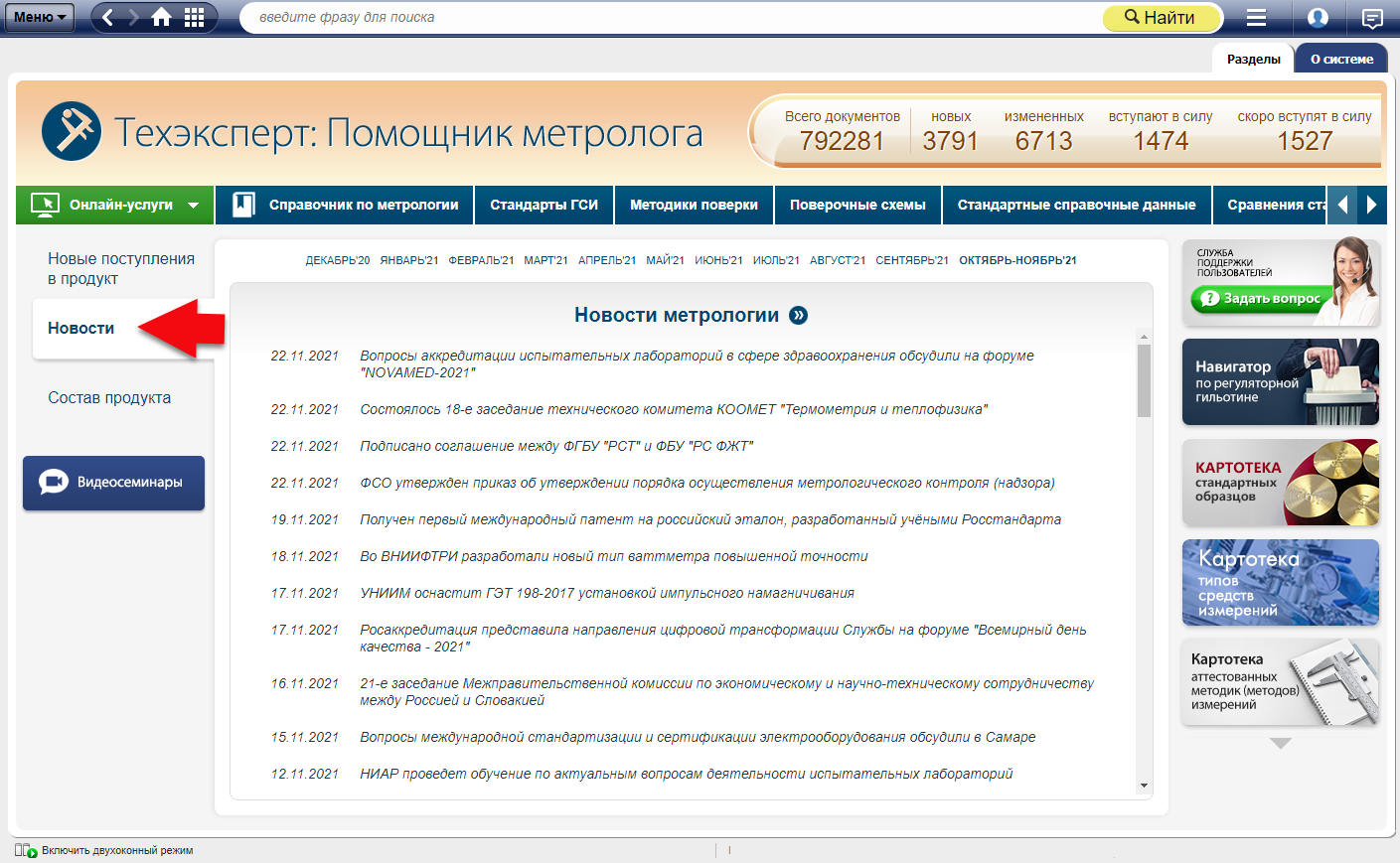
Task: Expand the Онлайн-услуги dropdown menu
Action: (114, 205)
